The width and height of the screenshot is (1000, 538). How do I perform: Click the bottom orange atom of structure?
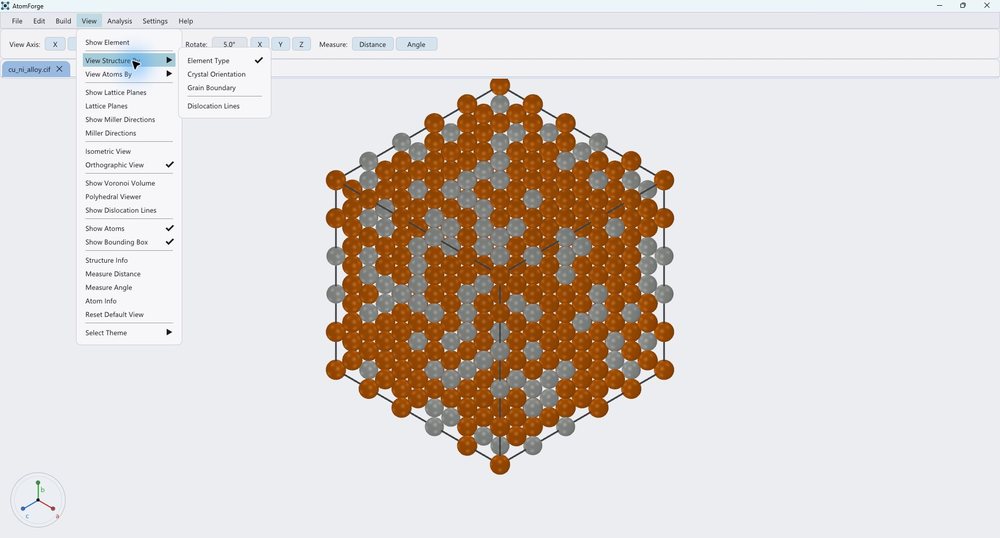(x=500, y=464)
